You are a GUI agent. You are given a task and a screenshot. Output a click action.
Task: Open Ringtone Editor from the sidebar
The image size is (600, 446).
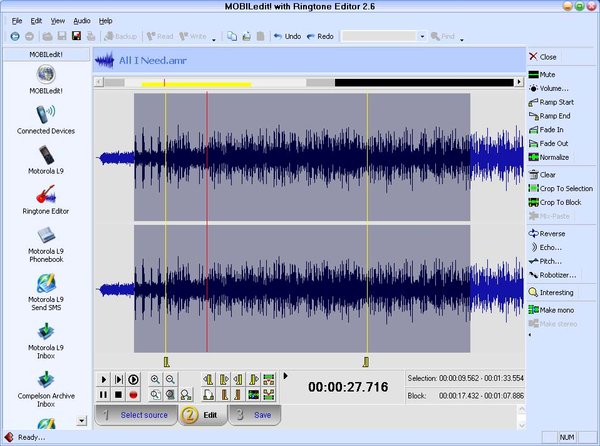click(46, 198)
